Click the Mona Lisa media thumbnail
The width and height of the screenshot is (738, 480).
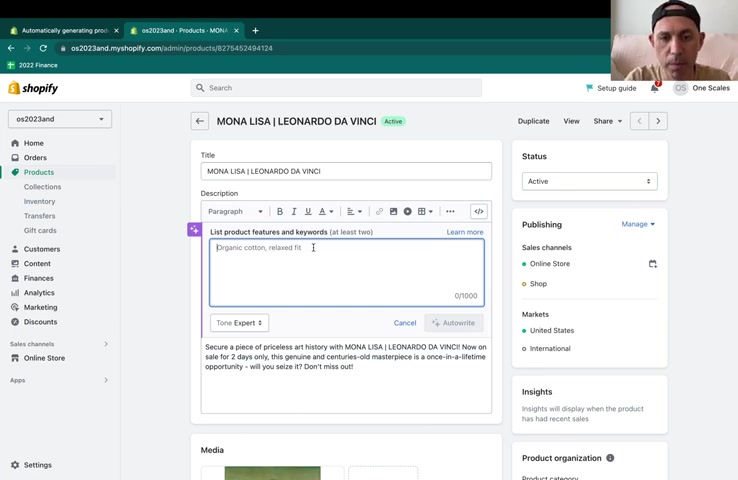pos(273,473)
